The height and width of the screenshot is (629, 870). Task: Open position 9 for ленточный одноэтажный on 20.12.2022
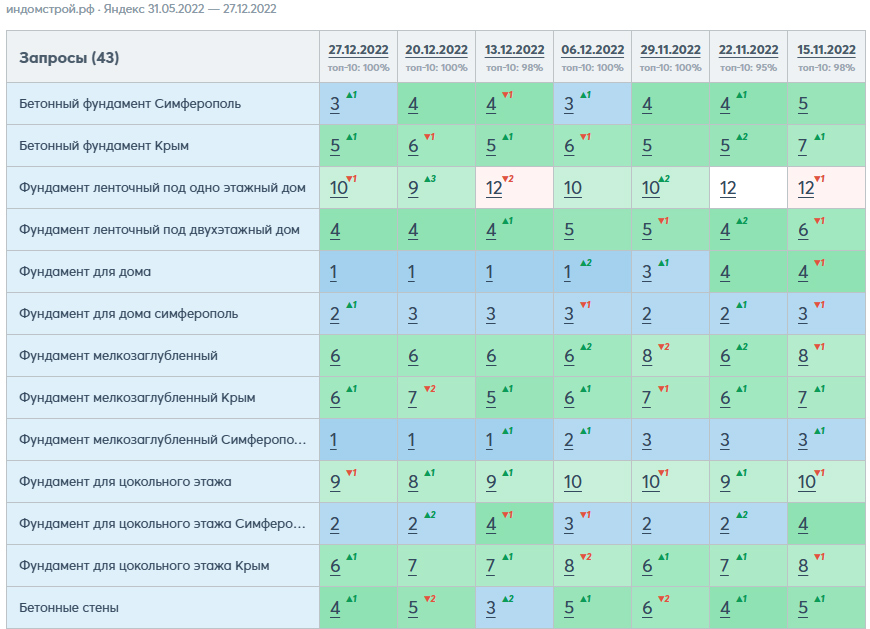tap(413, 188)
